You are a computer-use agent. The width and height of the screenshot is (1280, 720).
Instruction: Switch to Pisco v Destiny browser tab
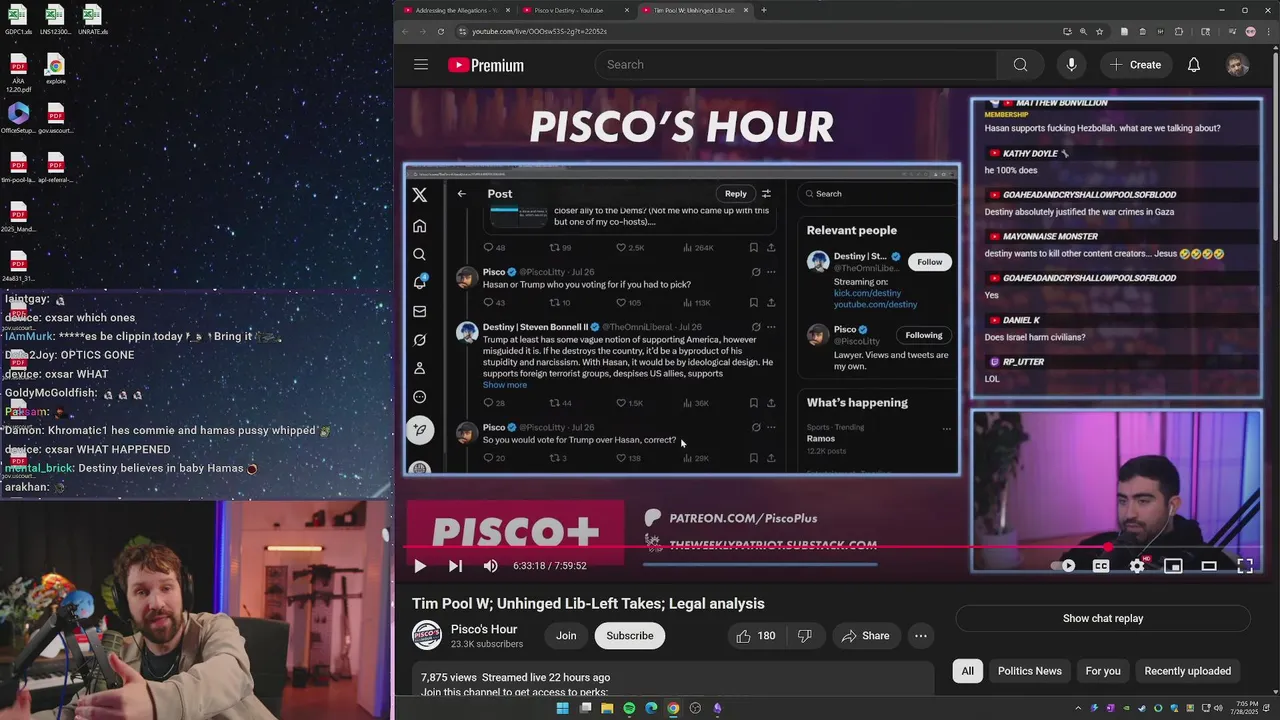[575, 10]
